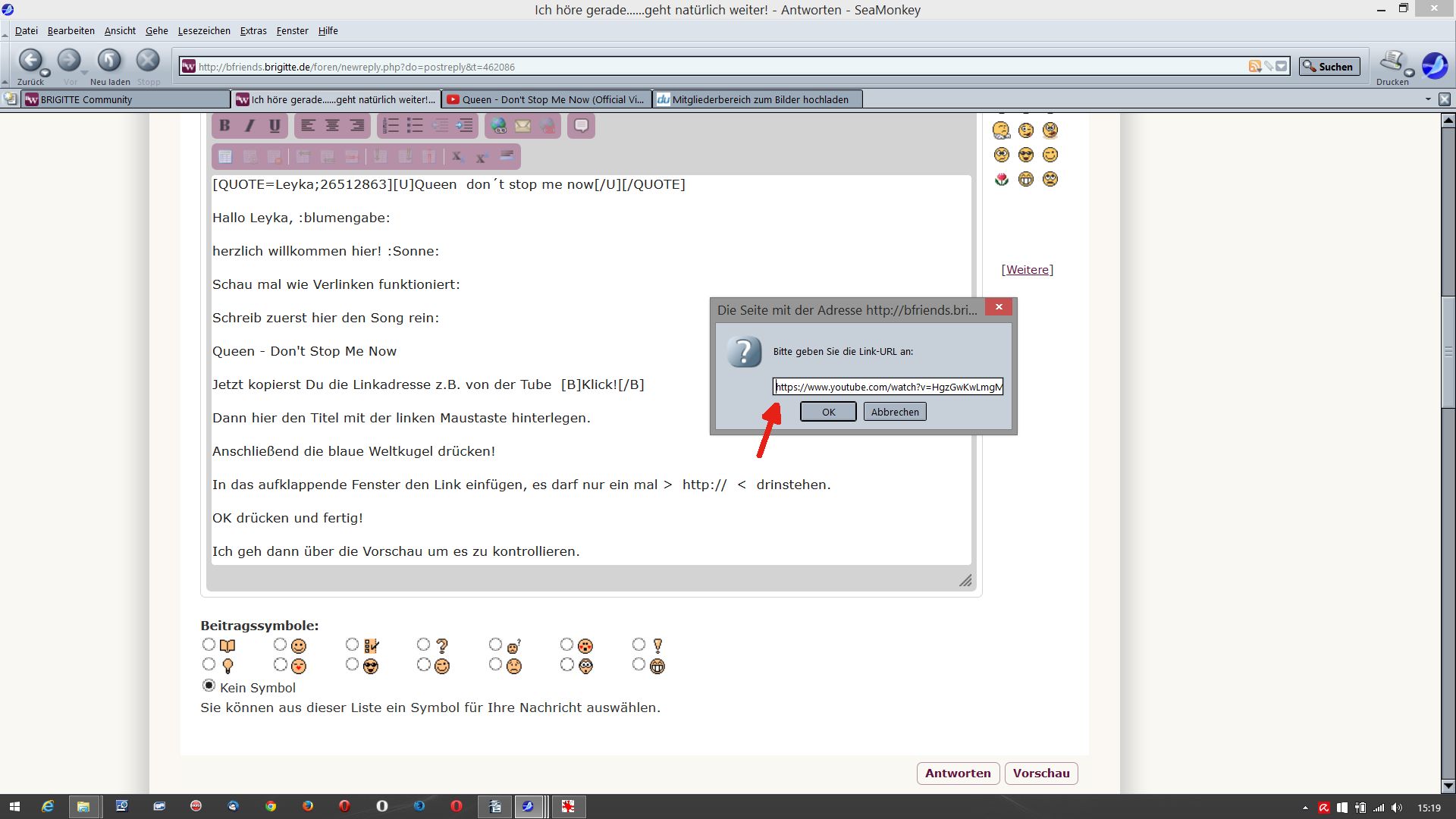Click the link-URL text input field
Screen dimensions: 1456x819
pyautogui.click(x=887, y=387)
